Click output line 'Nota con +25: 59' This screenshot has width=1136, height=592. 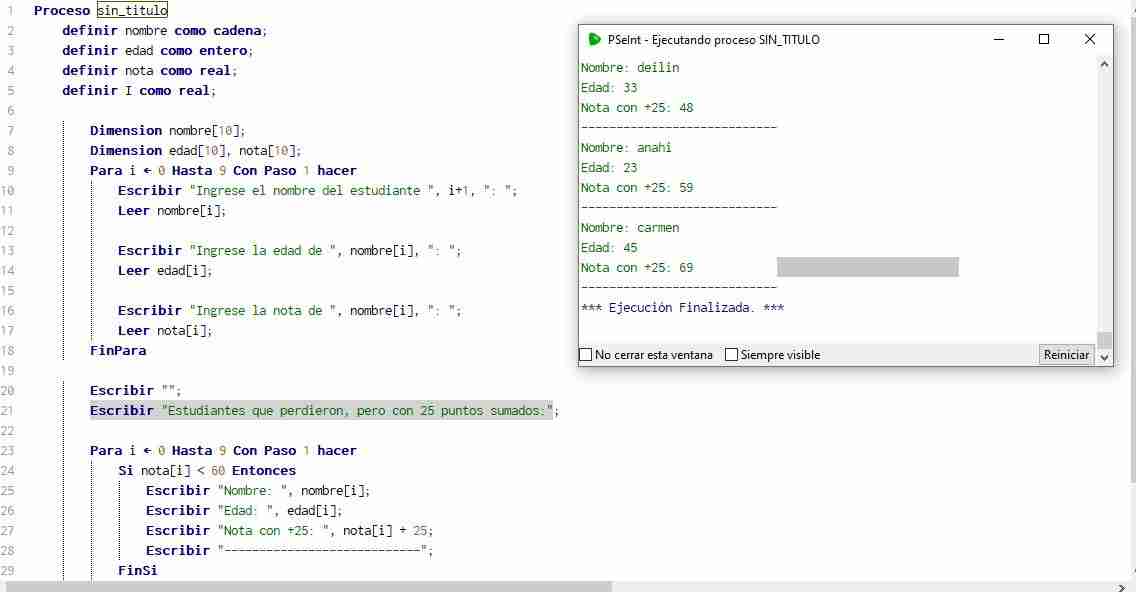tap(637, 188)
